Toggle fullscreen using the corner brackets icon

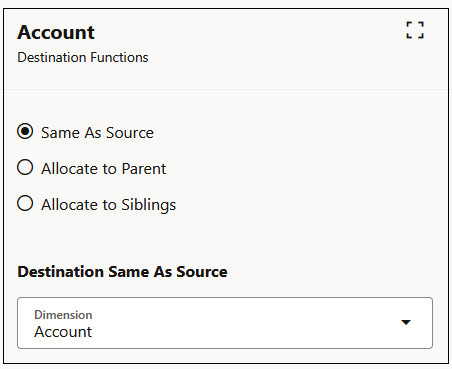click(x=415, y=30)
